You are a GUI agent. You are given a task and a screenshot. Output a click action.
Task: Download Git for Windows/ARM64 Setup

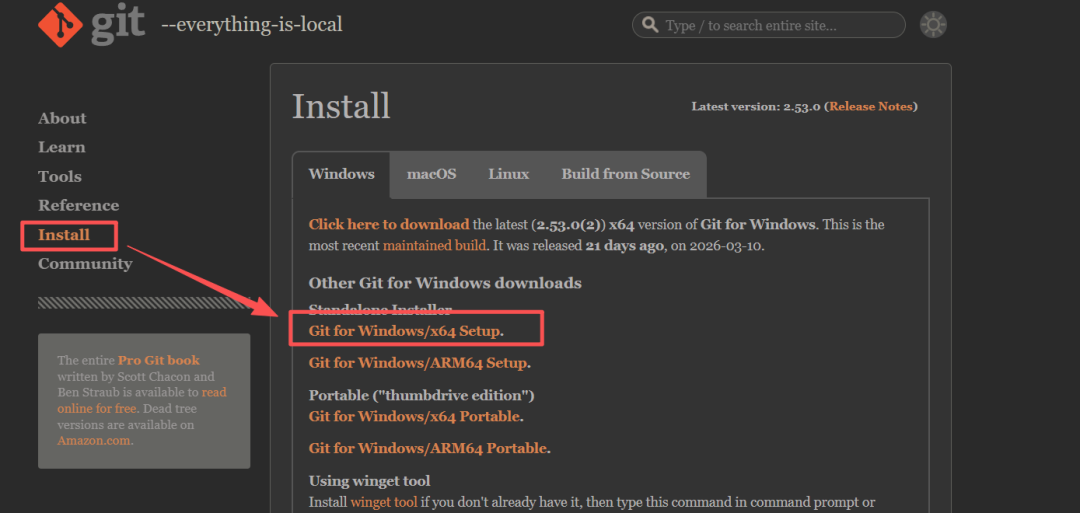(x=418, y=362)
